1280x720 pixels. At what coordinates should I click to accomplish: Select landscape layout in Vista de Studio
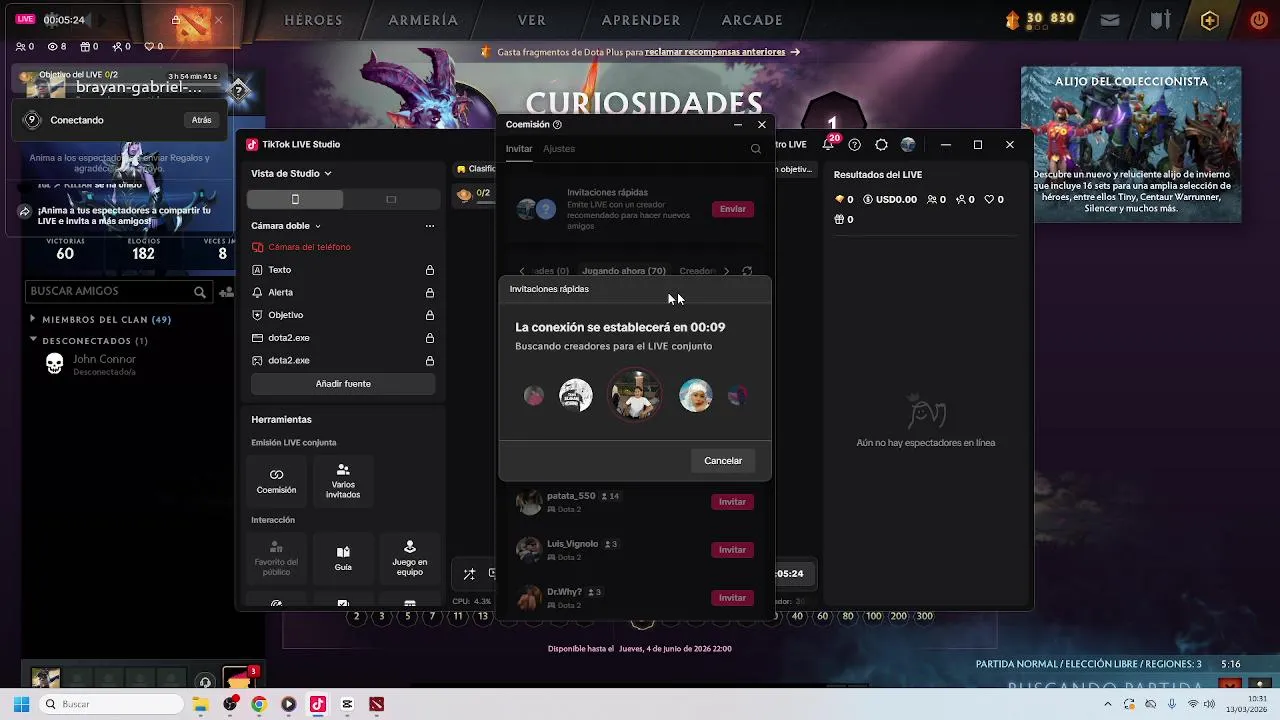click(391, 199)
